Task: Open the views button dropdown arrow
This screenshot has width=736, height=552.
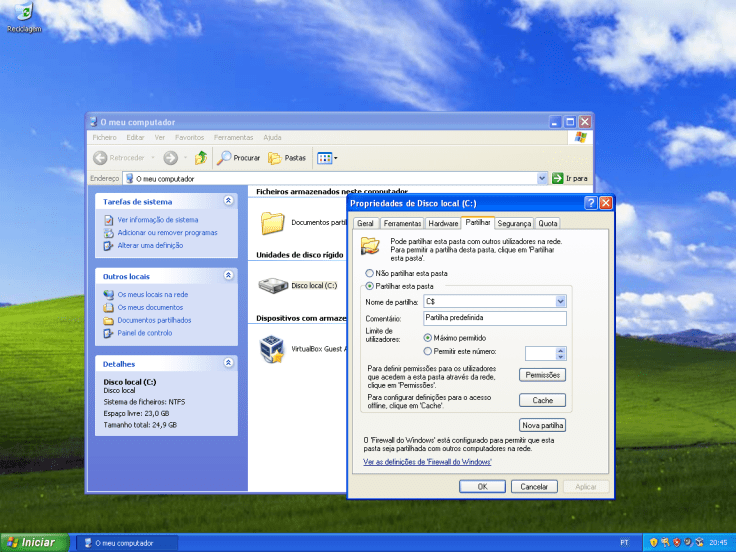Action: click(336, 158)
